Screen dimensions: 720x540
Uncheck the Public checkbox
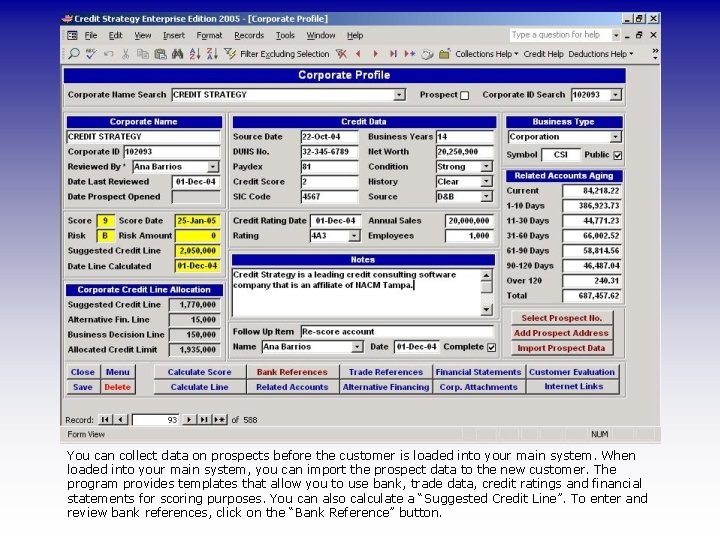(618, 155)
